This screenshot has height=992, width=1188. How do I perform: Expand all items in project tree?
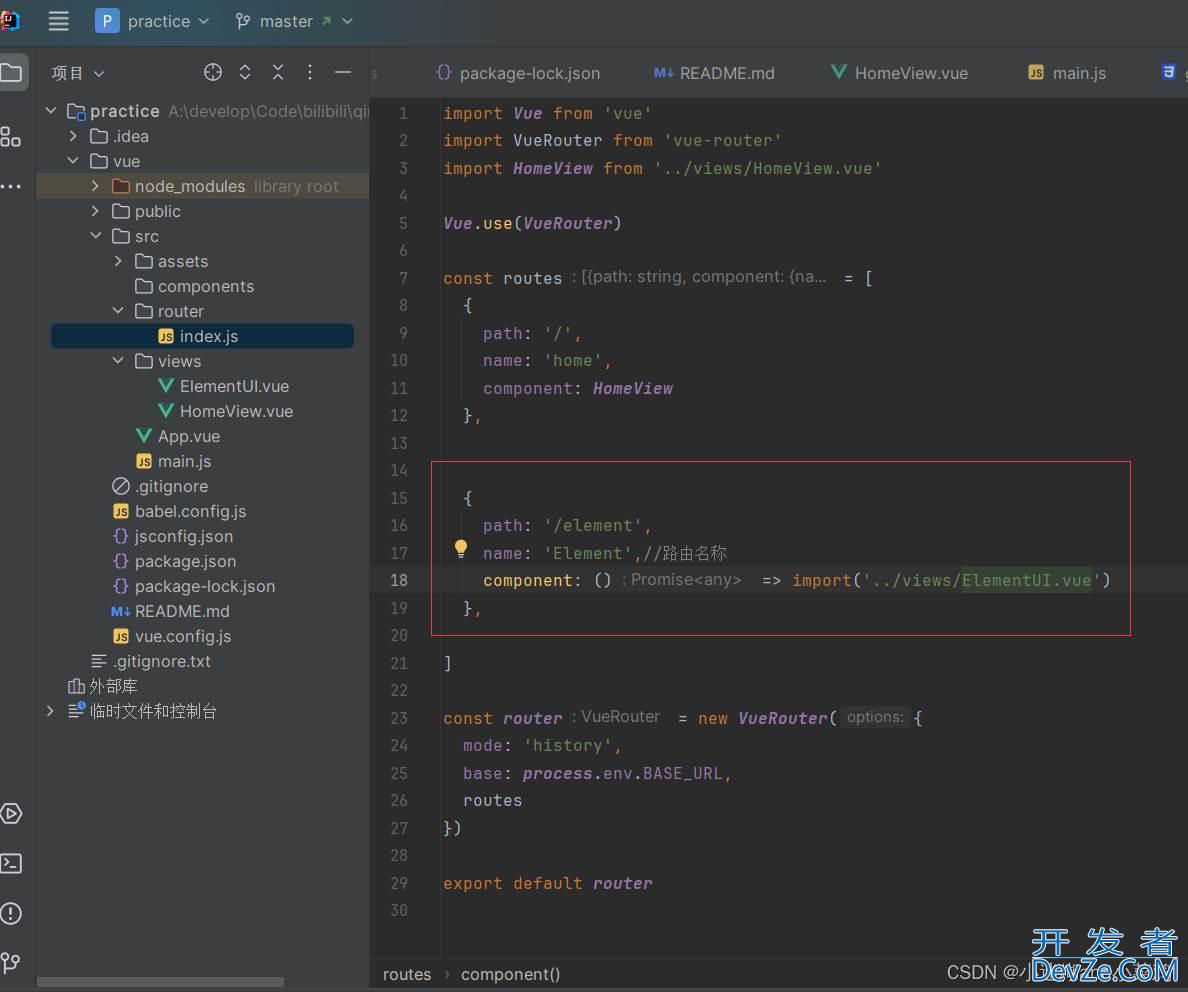[245, 72]
